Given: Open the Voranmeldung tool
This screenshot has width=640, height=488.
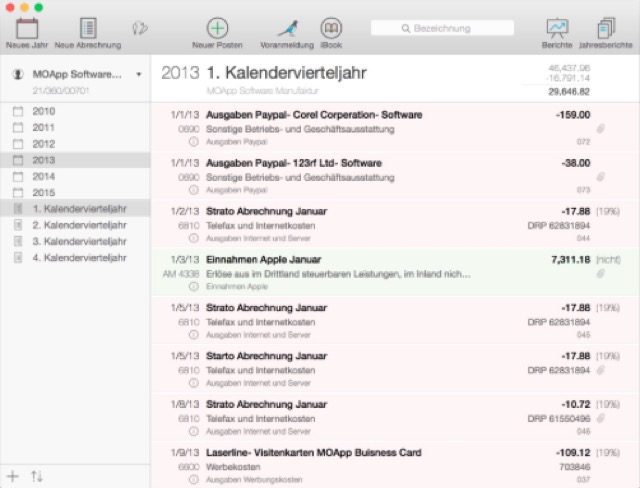Looking at the screenshot, I should pos(287,28).
